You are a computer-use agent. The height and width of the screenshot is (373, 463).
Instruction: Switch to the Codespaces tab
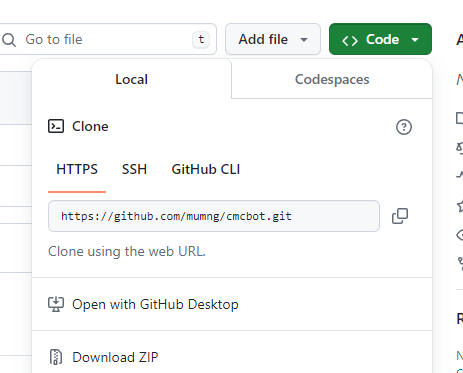[x=332, y=79]
